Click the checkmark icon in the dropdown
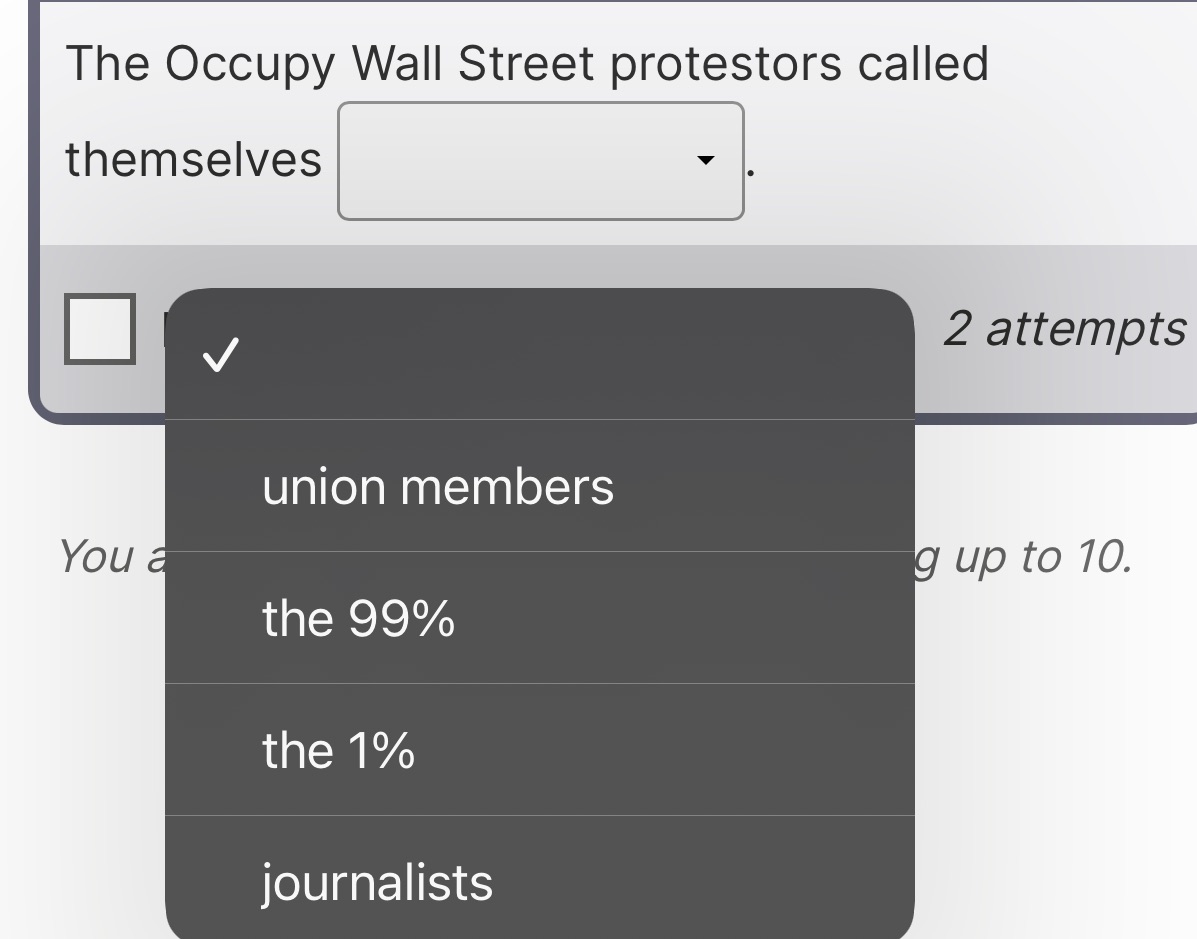Screen dimensions: 1197x939 coord(220,355)
